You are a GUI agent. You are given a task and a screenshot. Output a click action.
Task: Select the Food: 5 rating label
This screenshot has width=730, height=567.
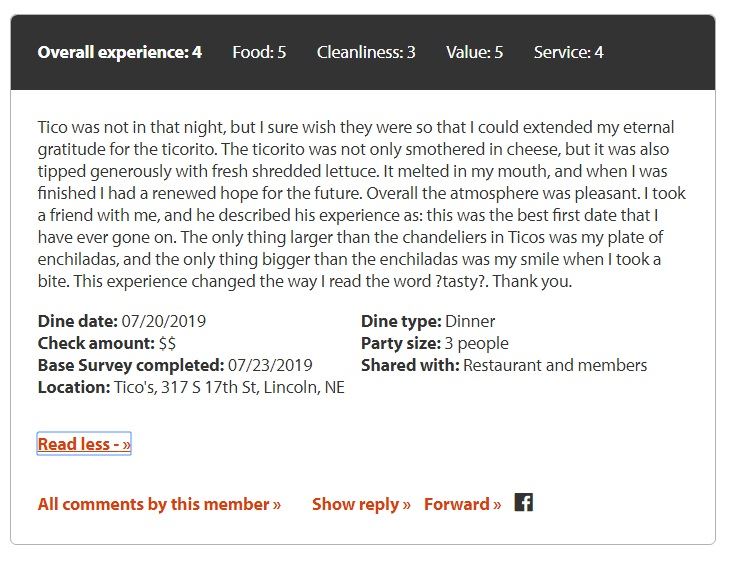pyautogui.click(x=259, y=52)
